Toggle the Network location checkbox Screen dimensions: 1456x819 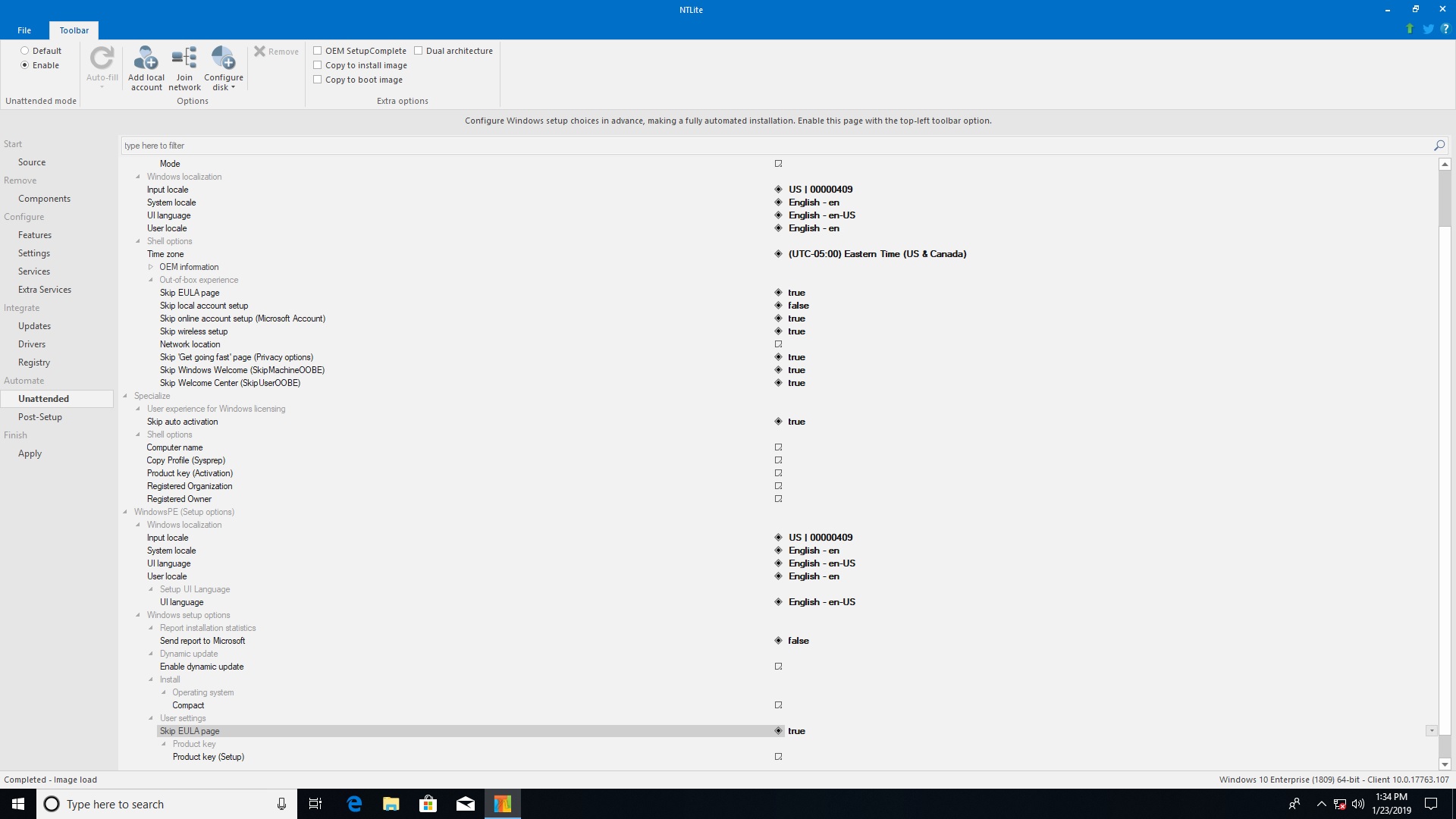[778, 344]
